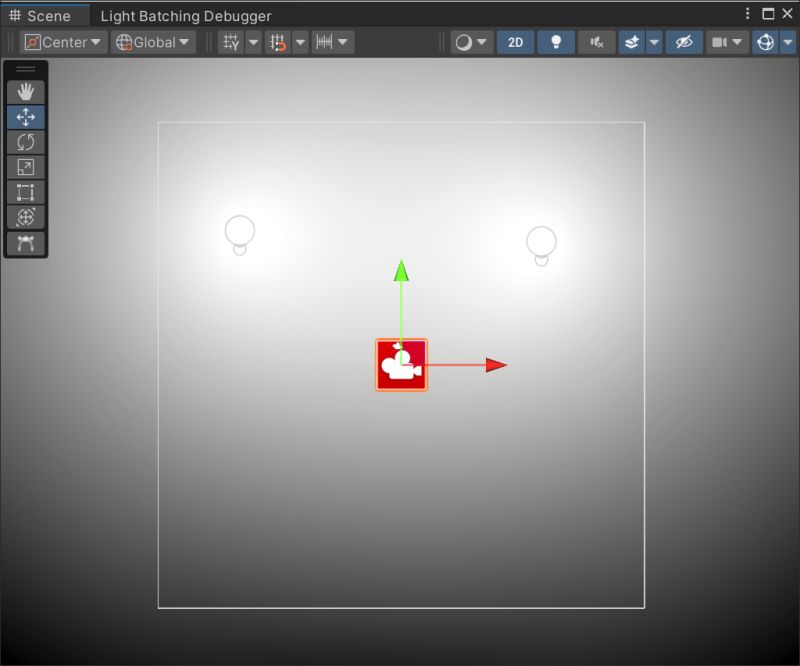The height and width of the screenshot is (666, 800).
Task: Click the red X-axis move arrow
Action: coord(496,365)
